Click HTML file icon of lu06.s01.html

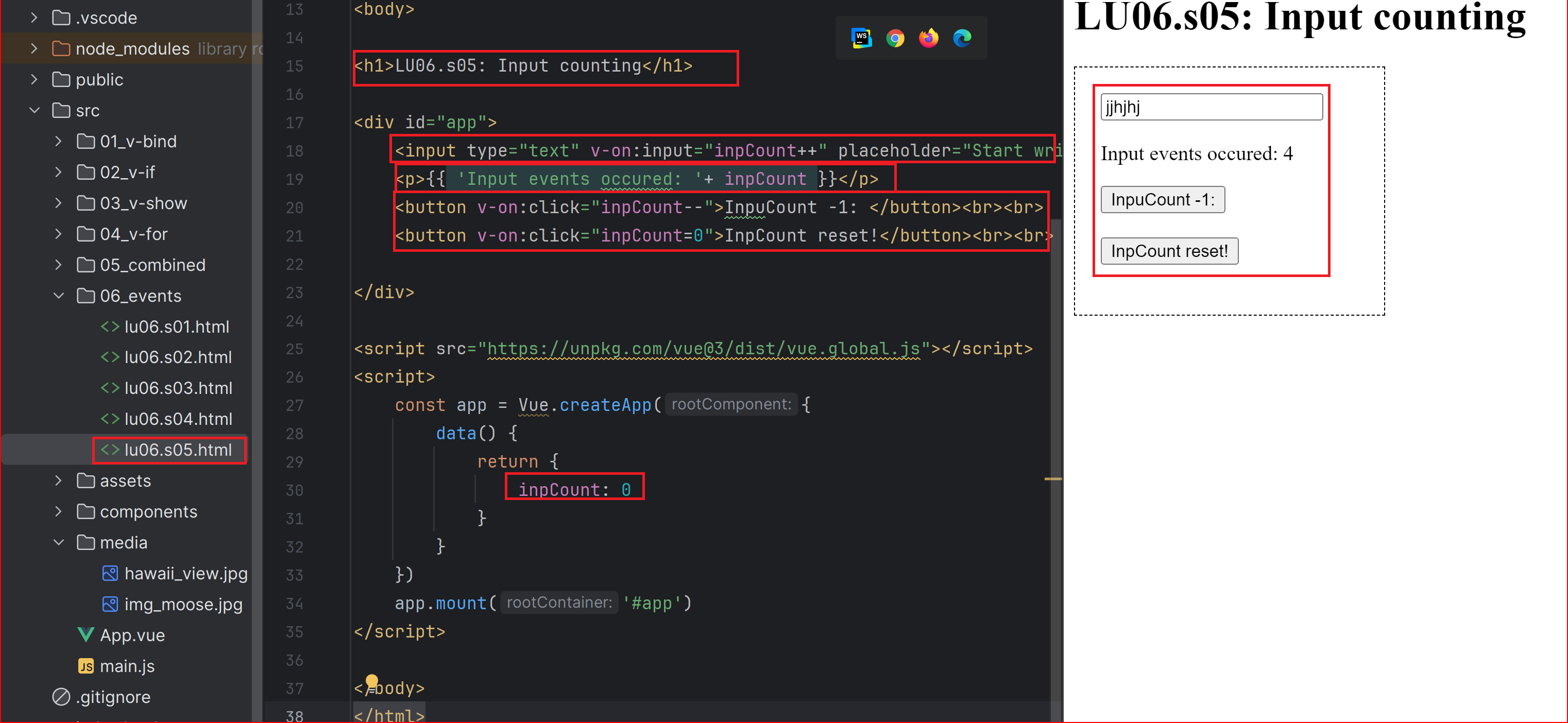pyautogui.click(x=110, y=326)
